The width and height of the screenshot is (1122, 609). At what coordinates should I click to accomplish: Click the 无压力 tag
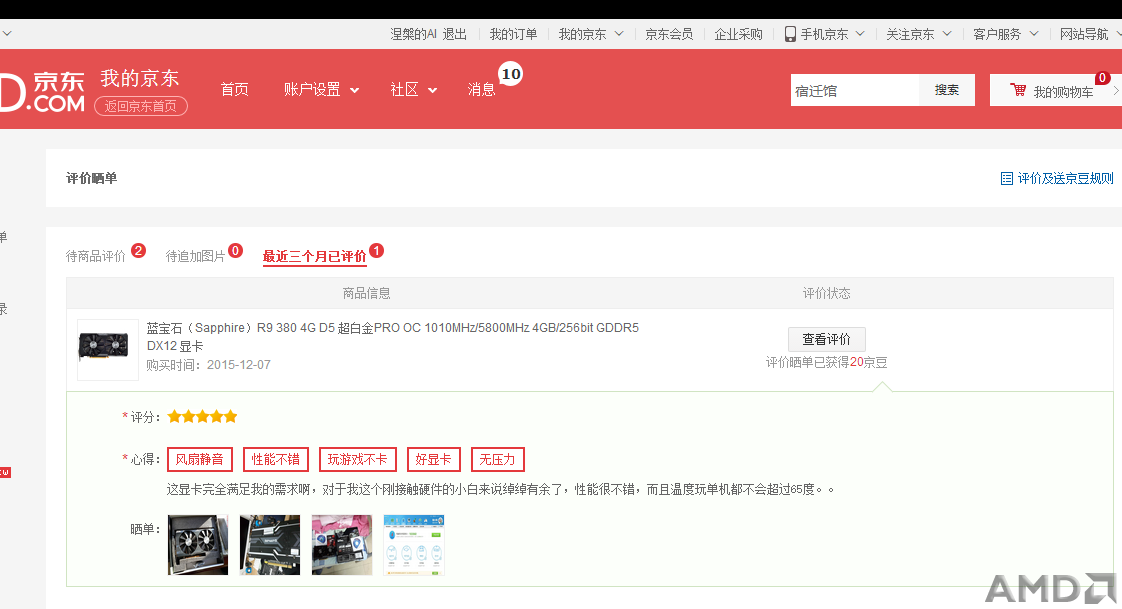(x=497, y=459)
